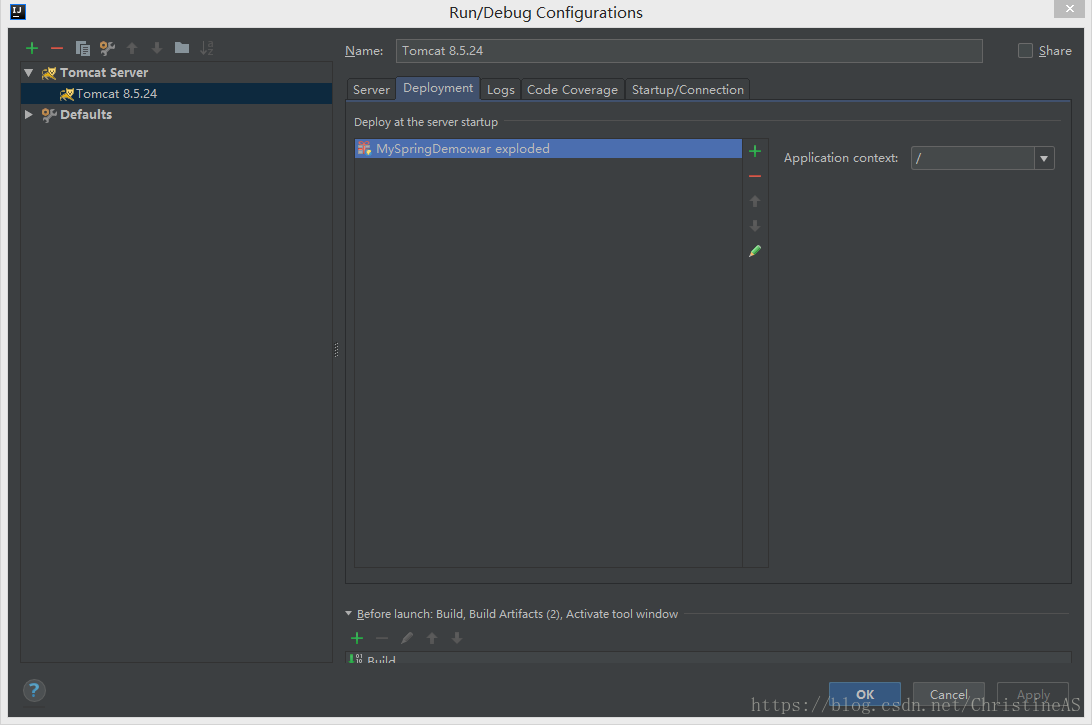The height and width of the screenshot is (725, 1092).
Task: Add new configuration with green plus
Action: (x=31, y=48)
